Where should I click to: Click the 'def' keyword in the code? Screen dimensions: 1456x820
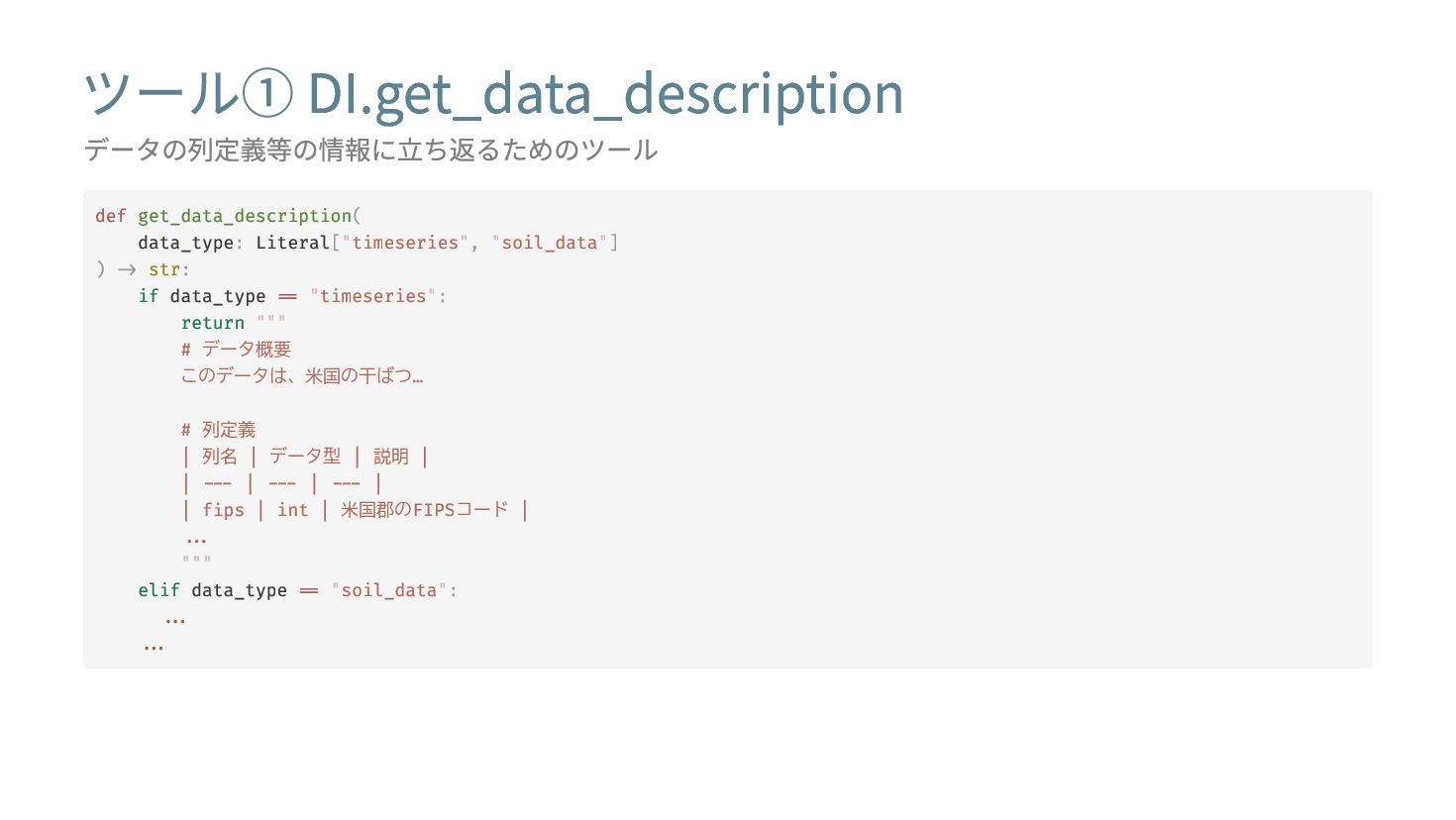pyautogui.click(x=111, y=216)
